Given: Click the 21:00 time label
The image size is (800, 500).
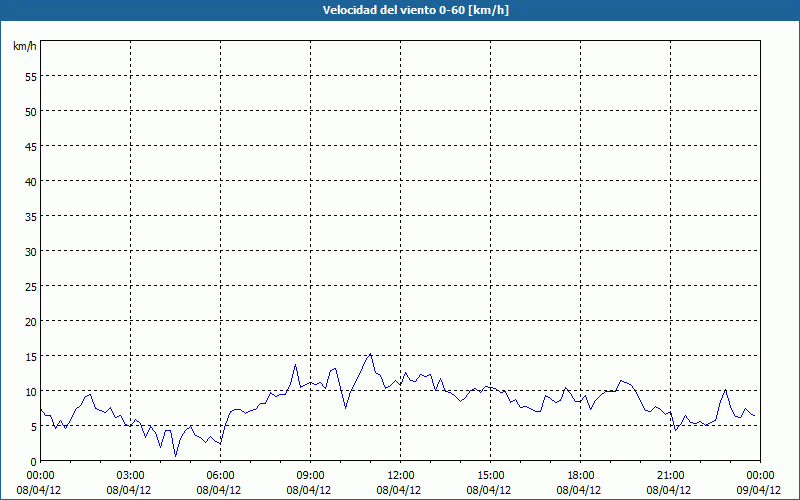Looking at the screenshot, I should (670, 476).
